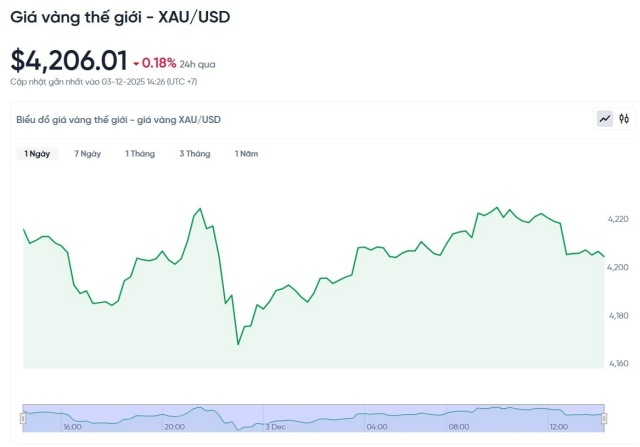Viewport: 640px width, 447px height.
Task: Select the 7 Ngày time range
Action: [x=87, y=154]
